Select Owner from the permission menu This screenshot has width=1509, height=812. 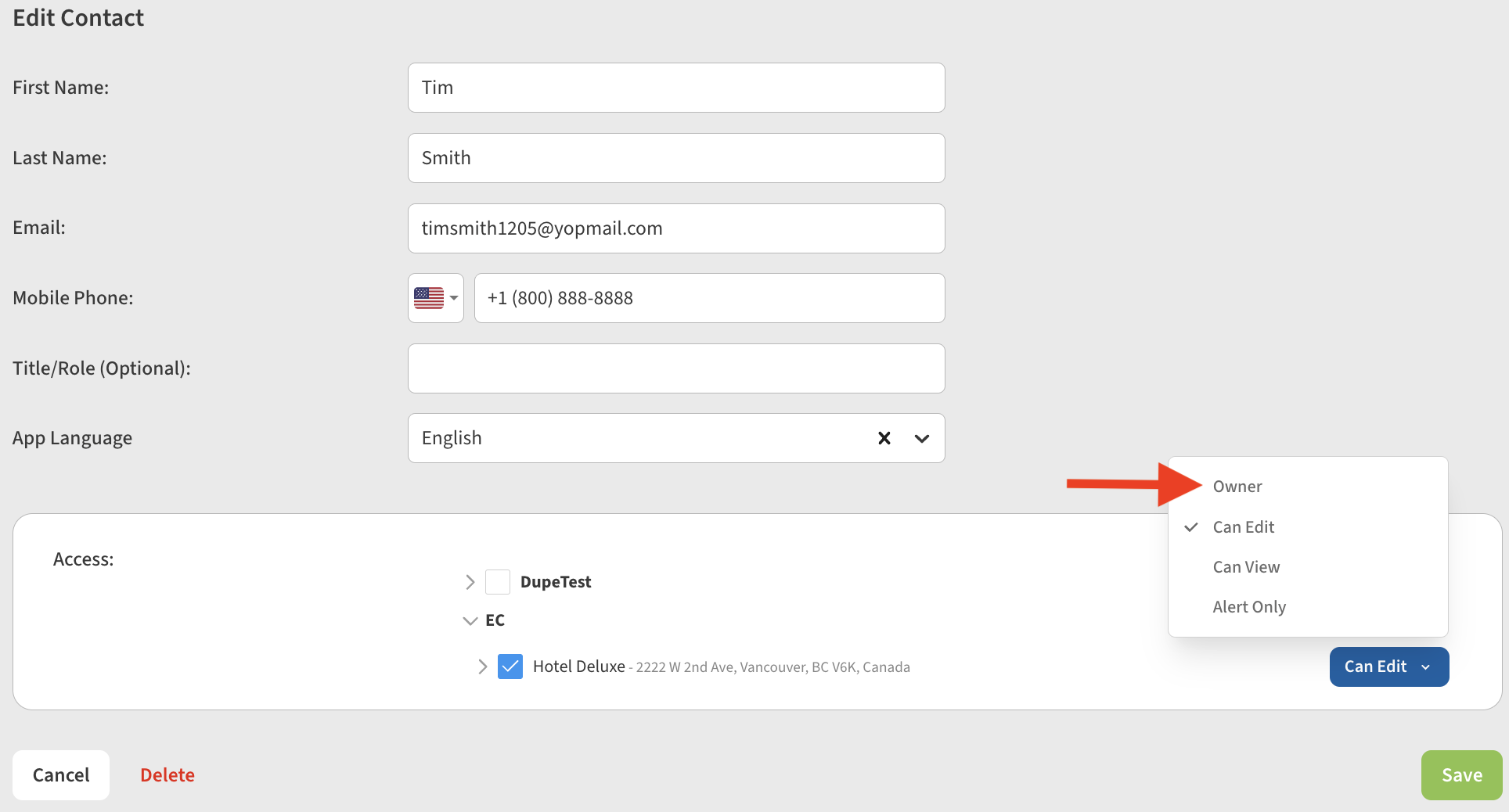point(1237,487)
